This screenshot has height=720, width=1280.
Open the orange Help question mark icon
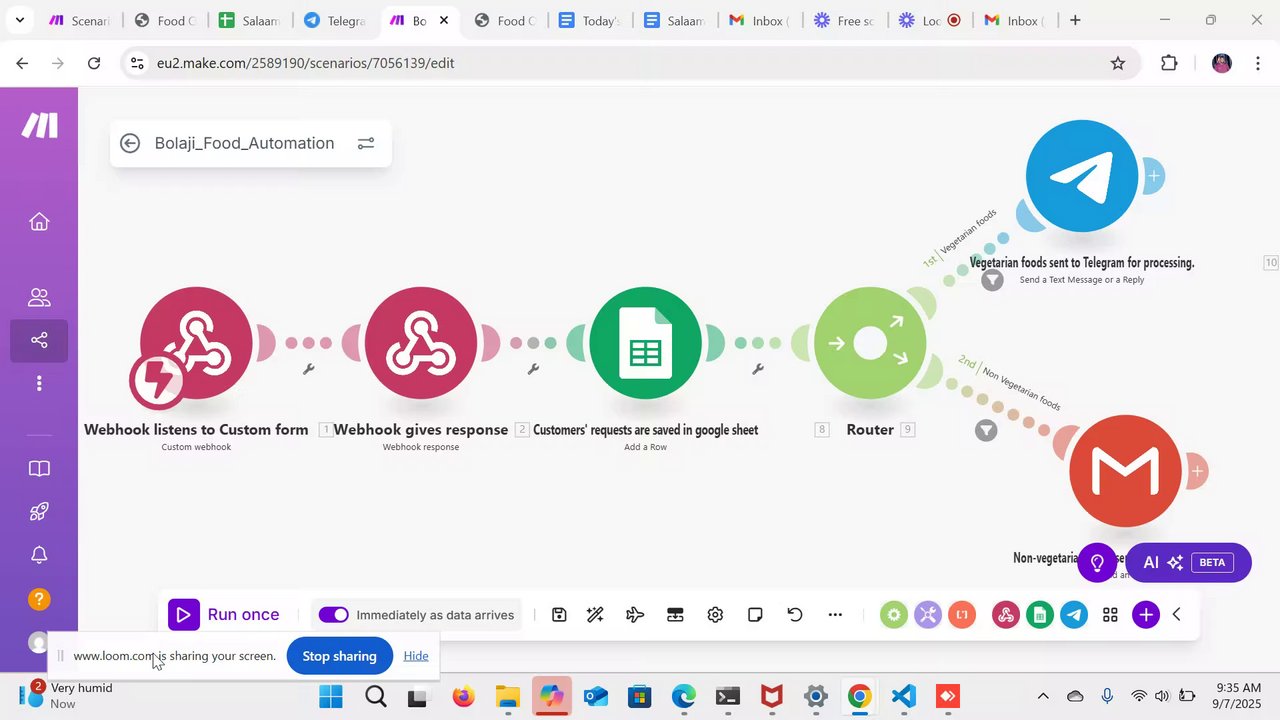39,599
